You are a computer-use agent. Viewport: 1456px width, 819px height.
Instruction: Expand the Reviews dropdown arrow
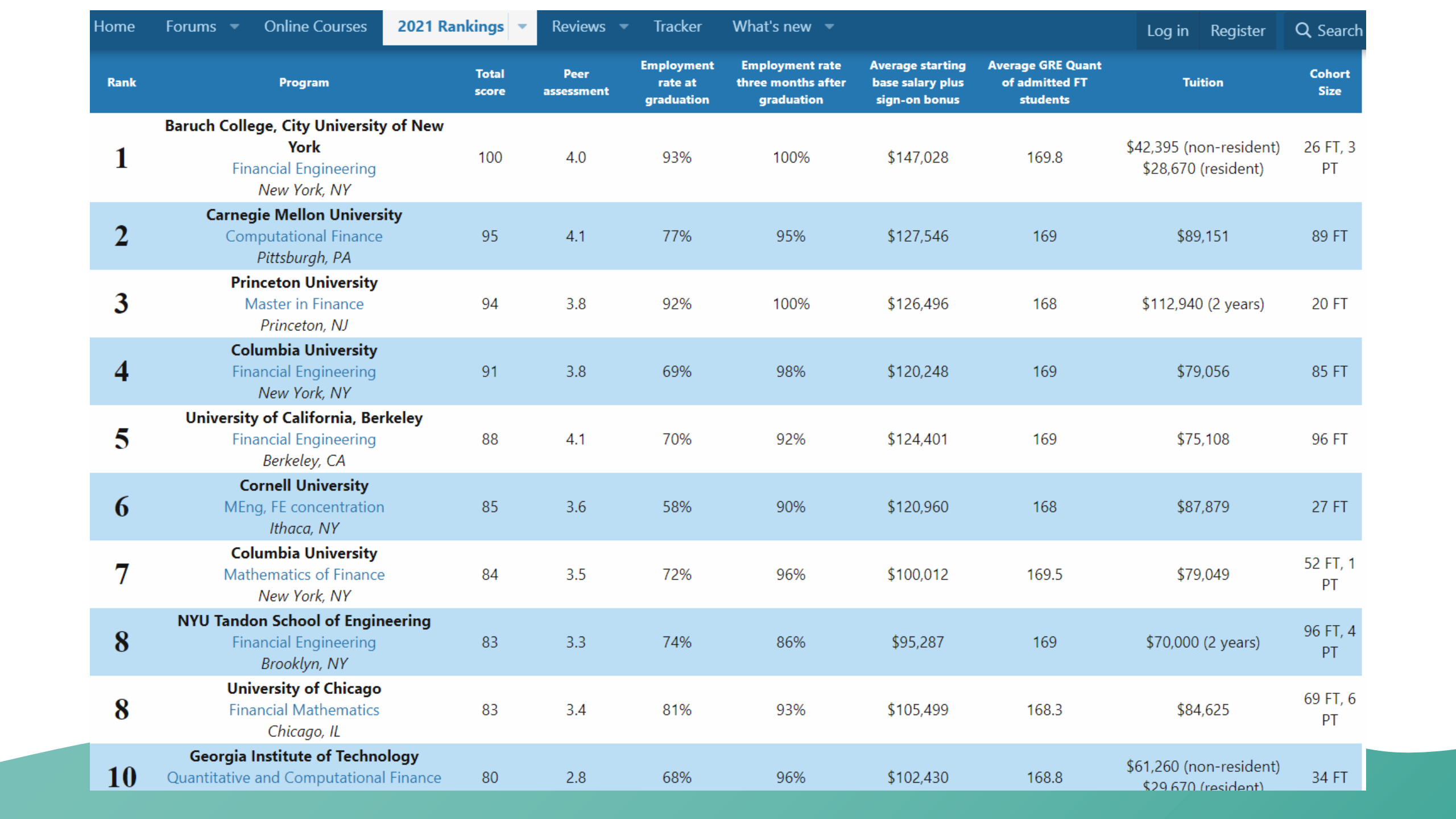point(624,27)
